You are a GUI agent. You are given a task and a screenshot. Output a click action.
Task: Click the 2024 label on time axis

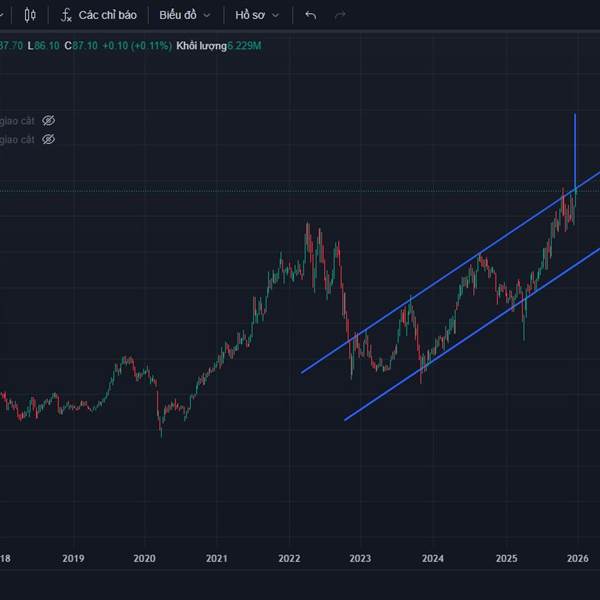pos(433,558)
